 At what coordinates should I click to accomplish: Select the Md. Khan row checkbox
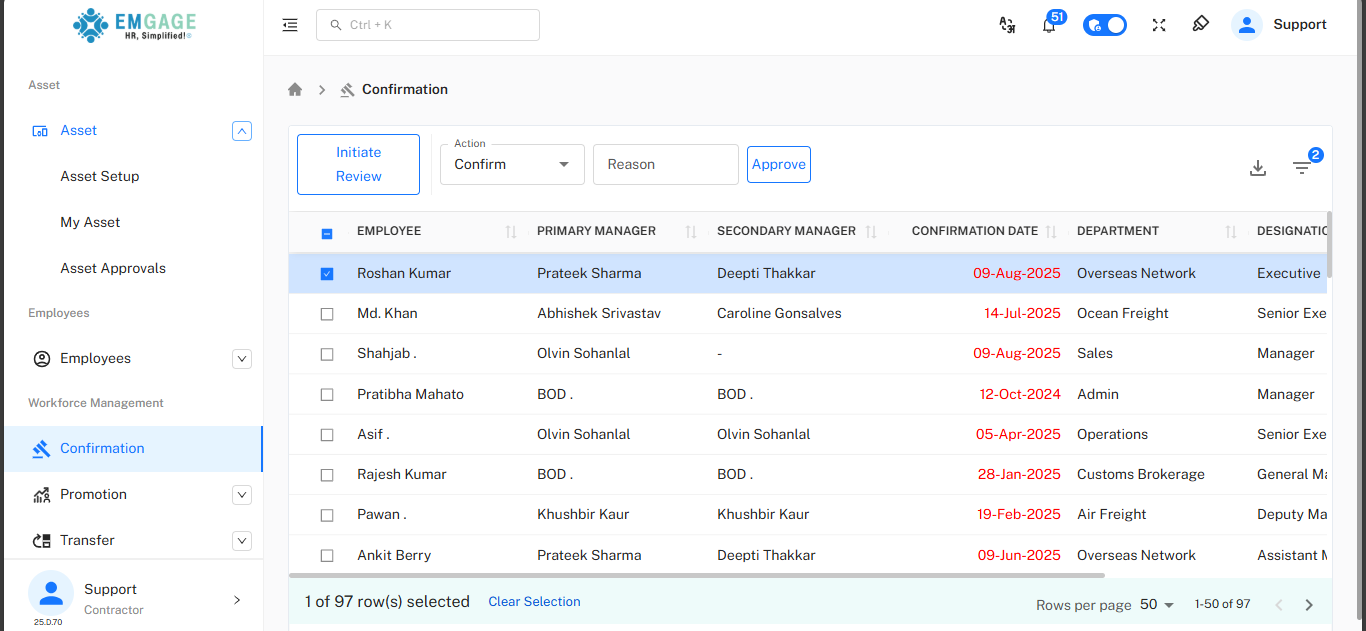327,314
